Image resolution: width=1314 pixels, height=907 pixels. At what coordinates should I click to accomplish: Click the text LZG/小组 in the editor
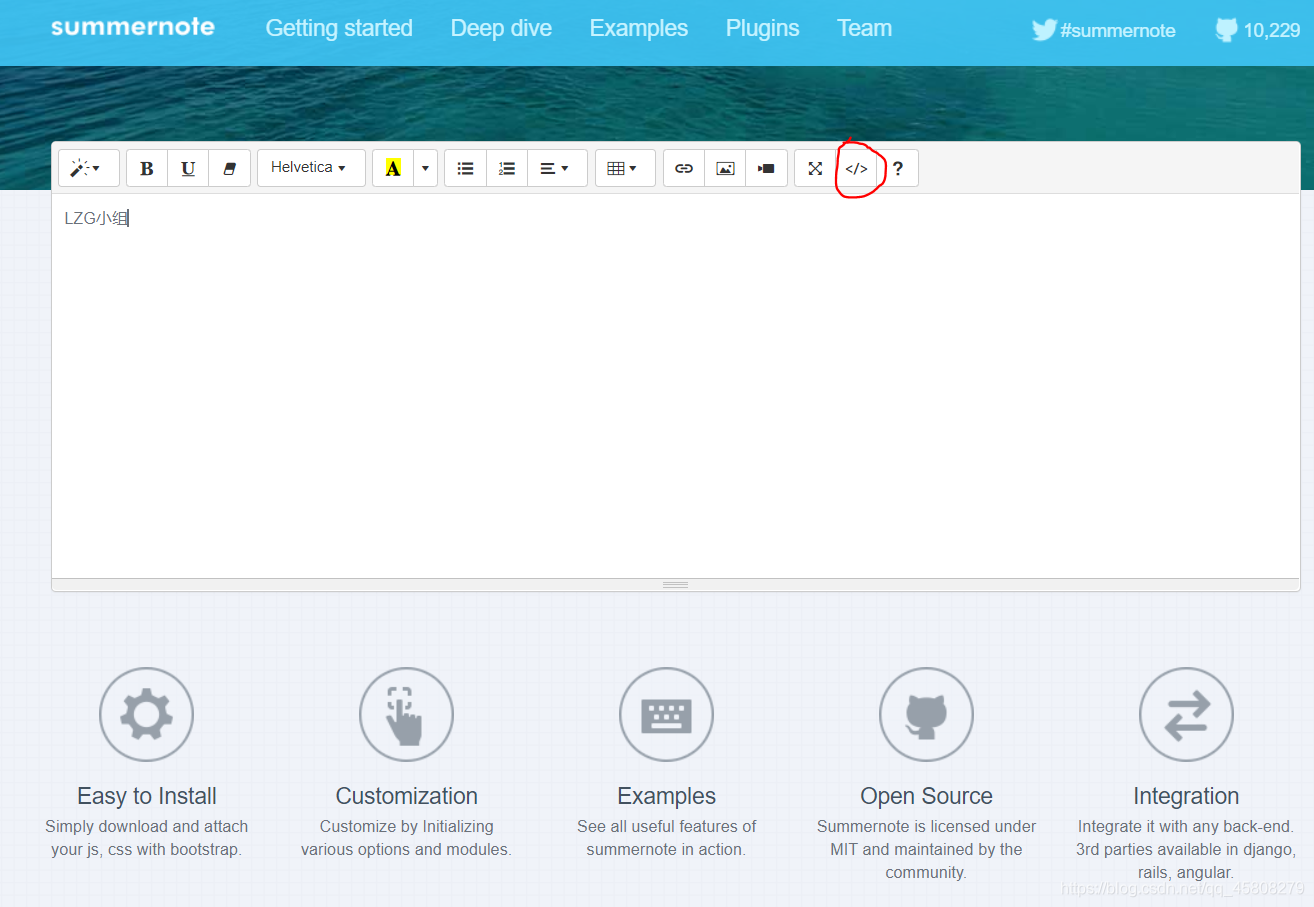tap(96, 218)
